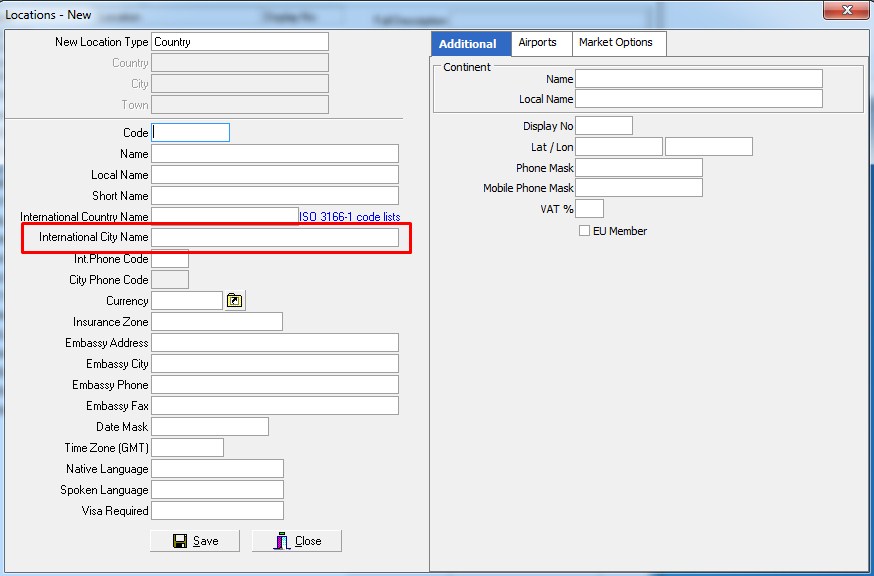Click the Phone Mask field
874x576 pixels.
pos(638,168)
